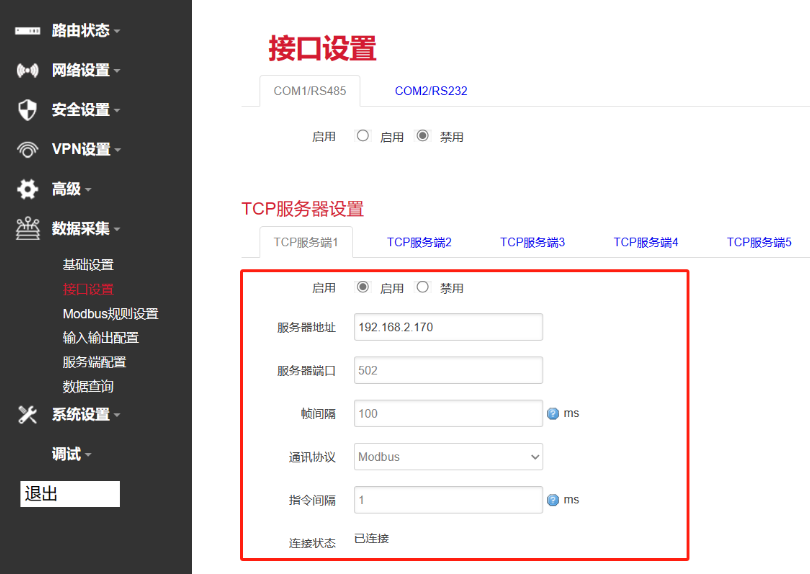Click the server address input field

pos(448,327)
